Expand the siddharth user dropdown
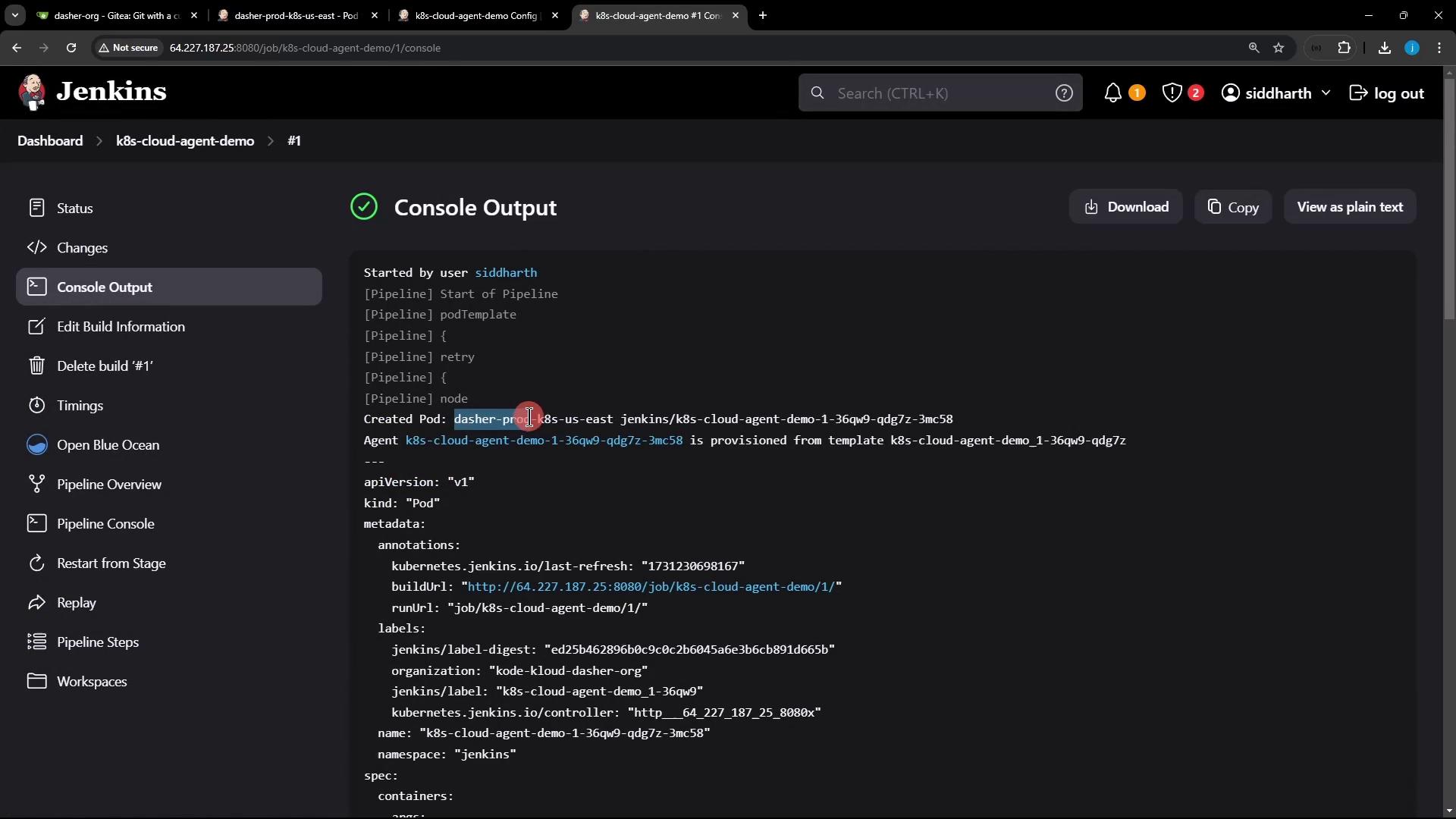The height and width of the screenshot is (819, 1456). [x=1326, y=93]
